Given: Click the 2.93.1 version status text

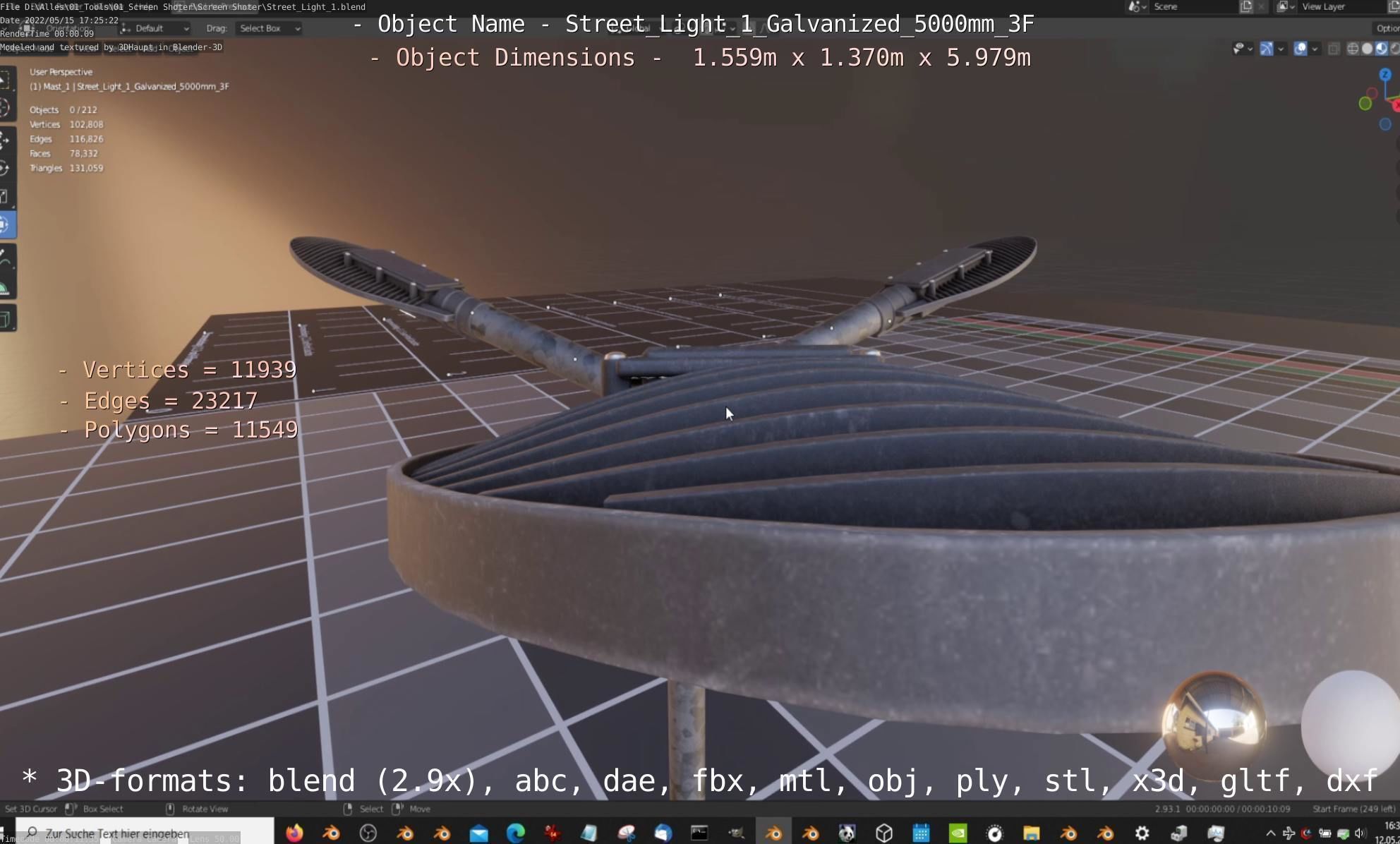Looking at the screenshot, I should click(1167, 809).
